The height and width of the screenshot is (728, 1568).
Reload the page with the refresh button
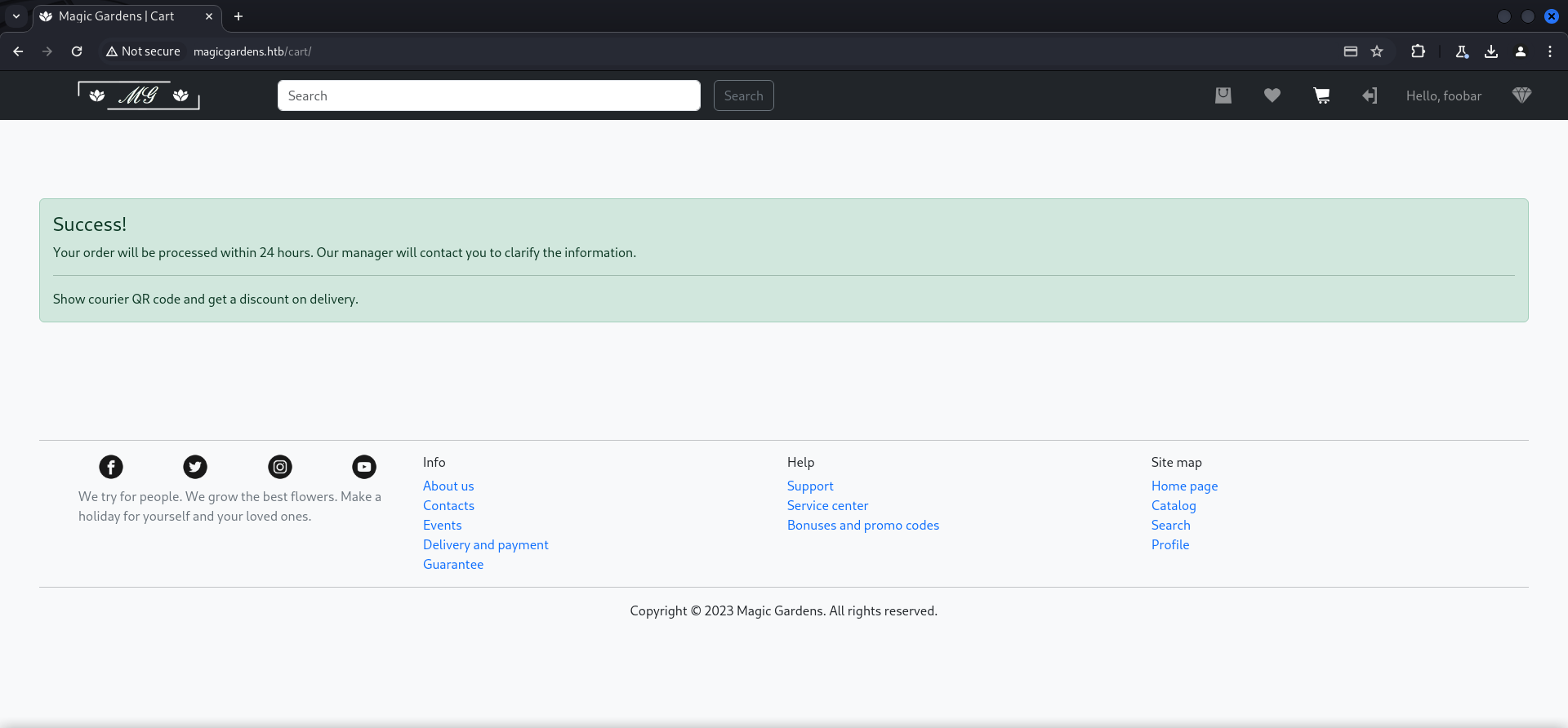[x=77, y=51]
